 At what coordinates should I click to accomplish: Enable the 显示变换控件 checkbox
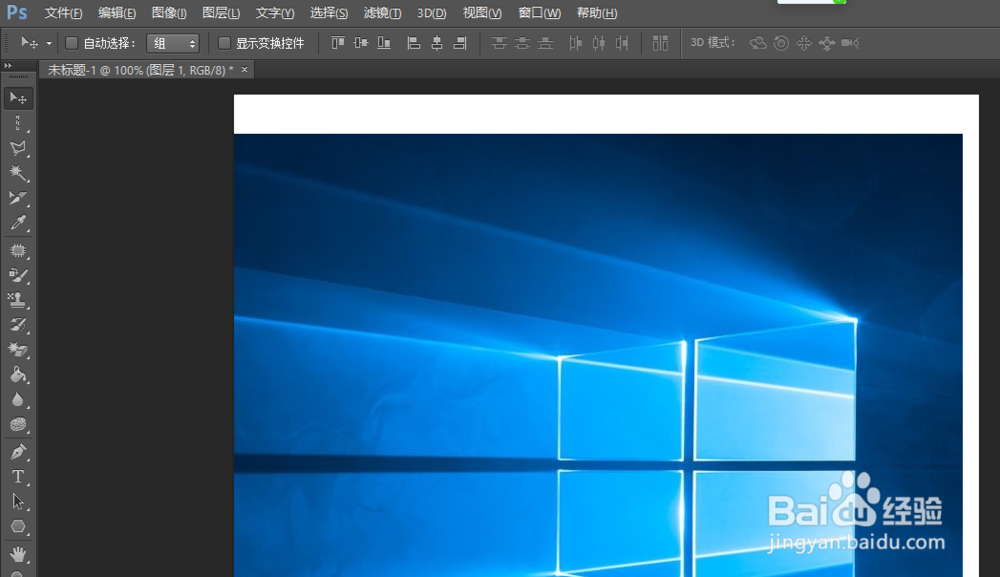(224, 43)
